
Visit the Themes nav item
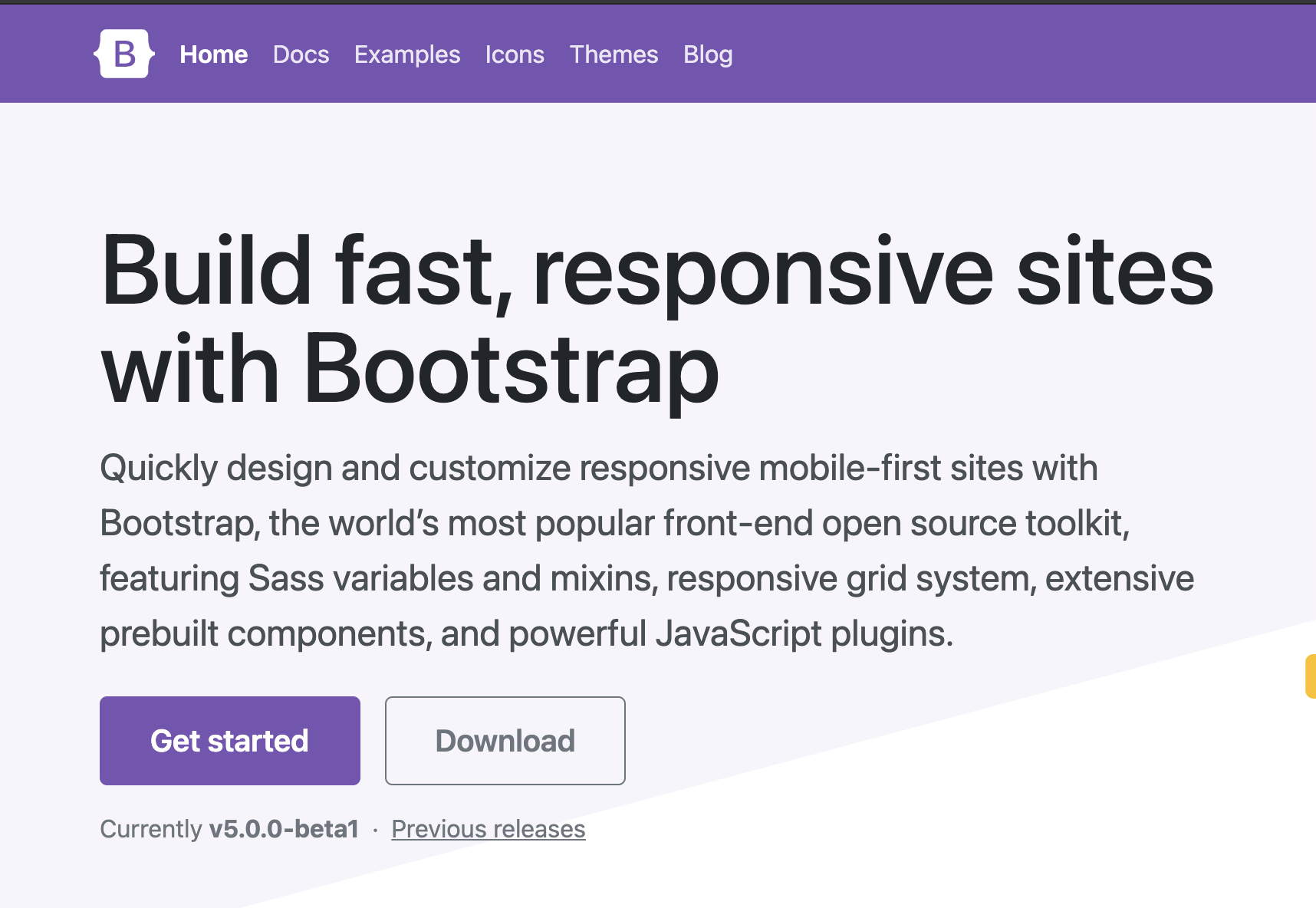coord(614,54)
